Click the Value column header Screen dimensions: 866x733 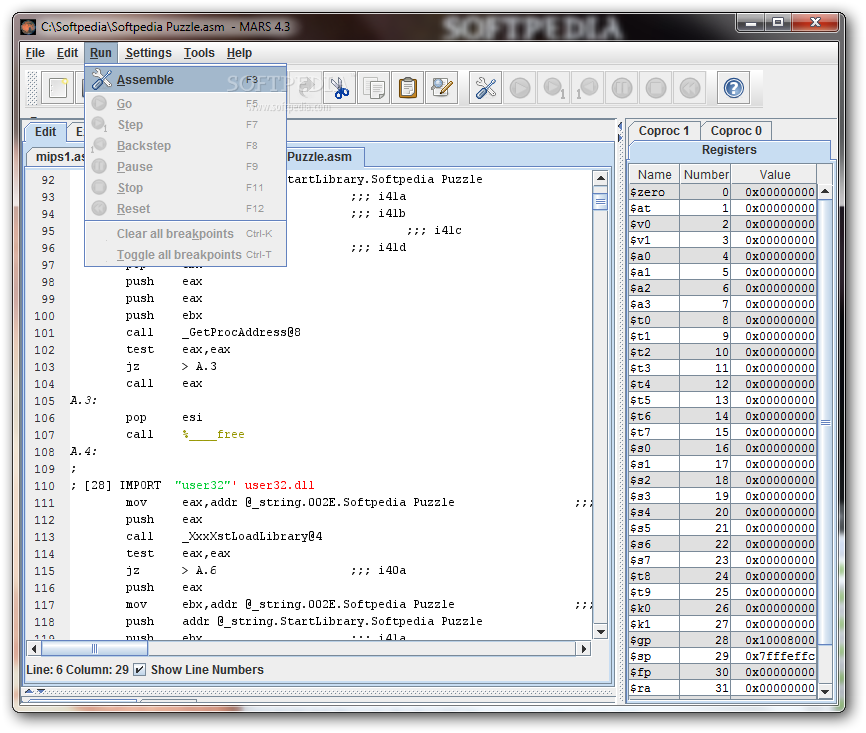point(774,175)
